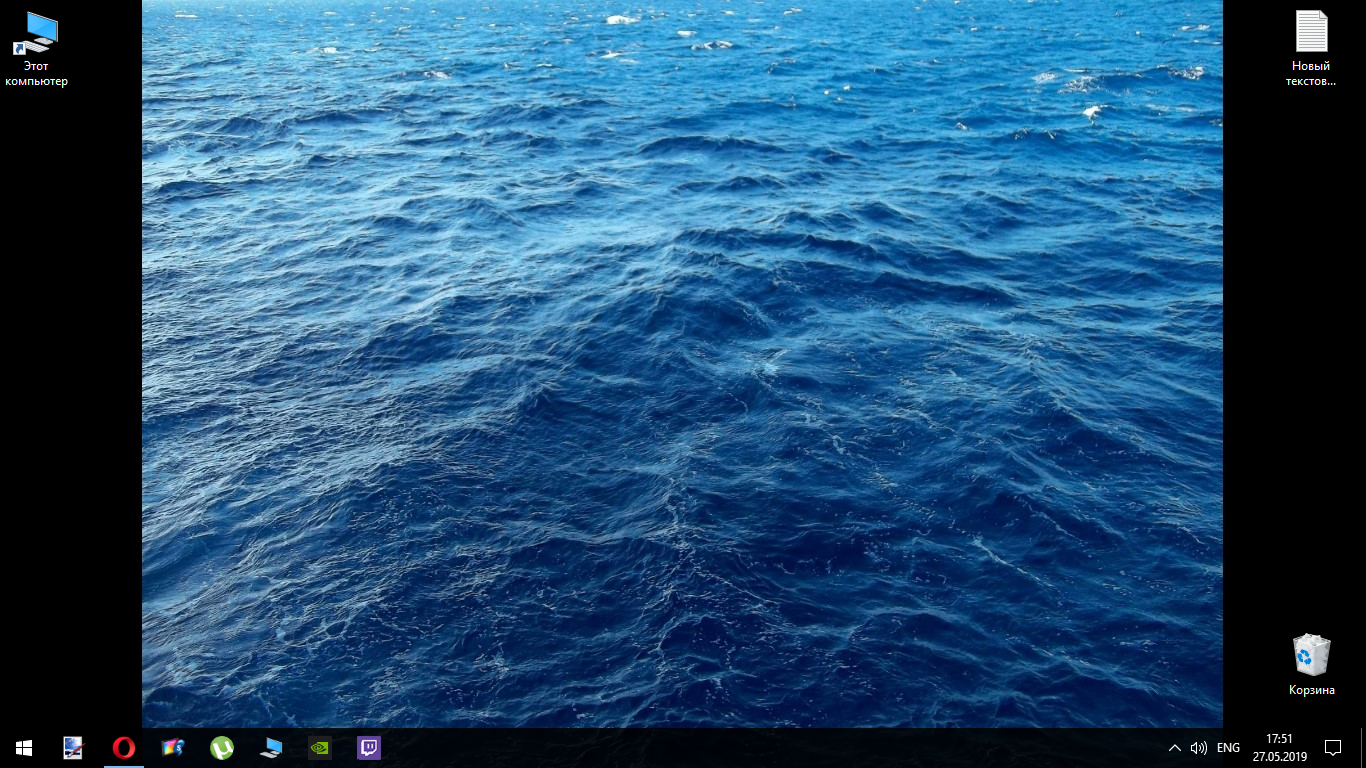The image size is (1366, 768).
Task: Open the Windows Start menu
Action: (24, 747)
